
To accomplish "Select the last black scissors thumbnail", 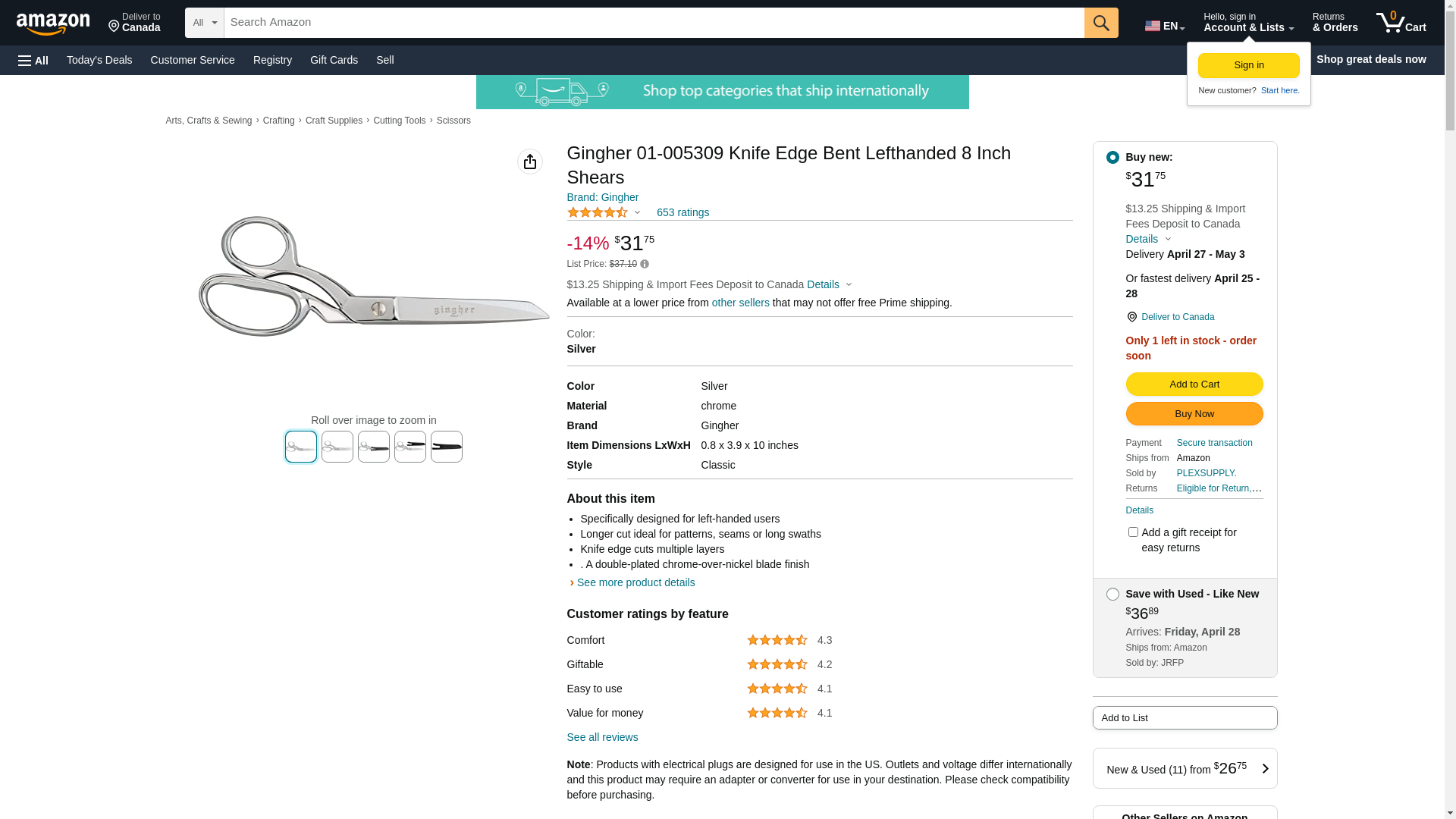I will (x=446, y=447).
